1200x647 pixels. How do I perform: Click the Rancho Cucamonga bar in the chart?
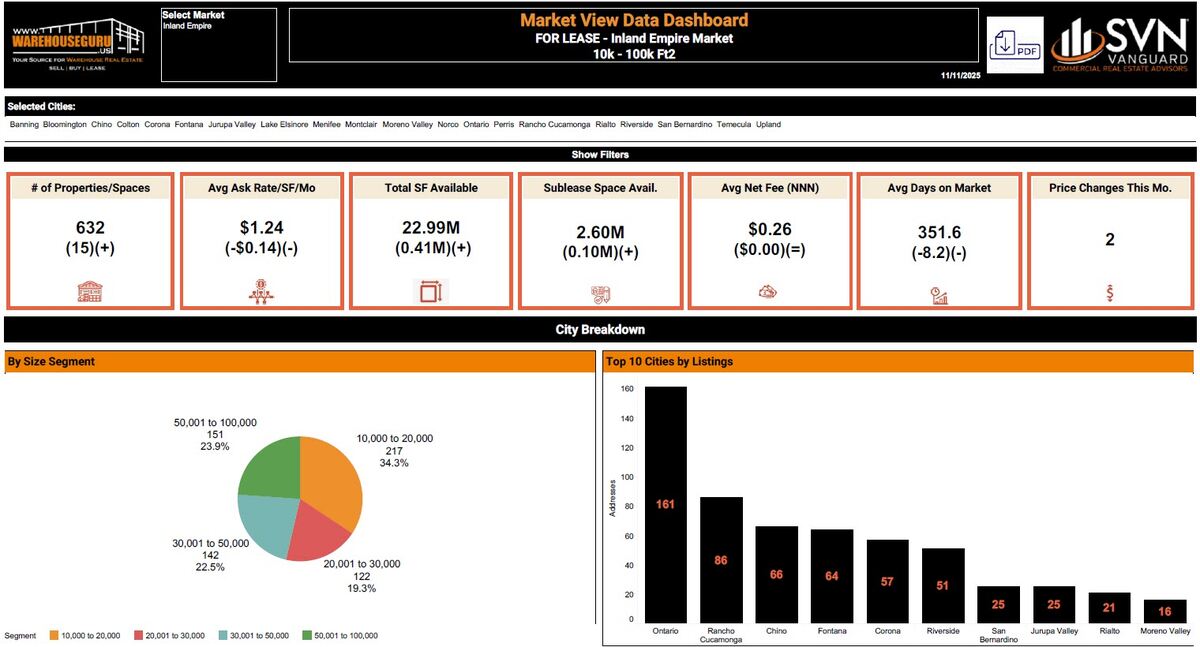(720, 559)
